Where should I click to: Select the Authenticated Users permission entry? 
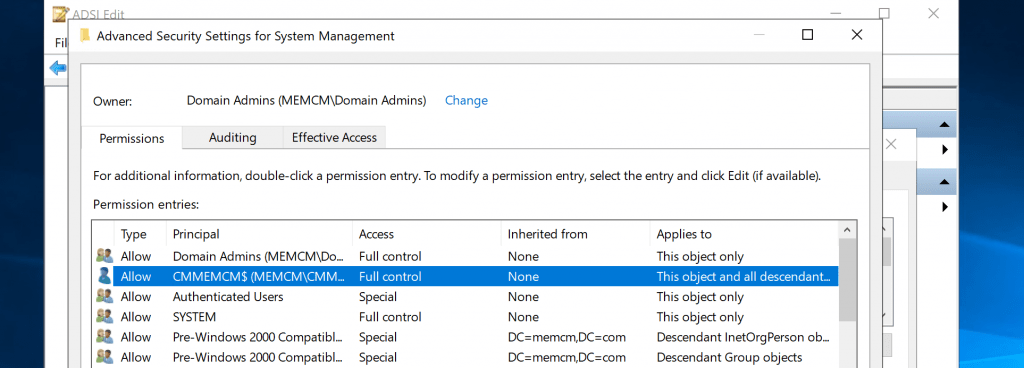click(465, 297)
